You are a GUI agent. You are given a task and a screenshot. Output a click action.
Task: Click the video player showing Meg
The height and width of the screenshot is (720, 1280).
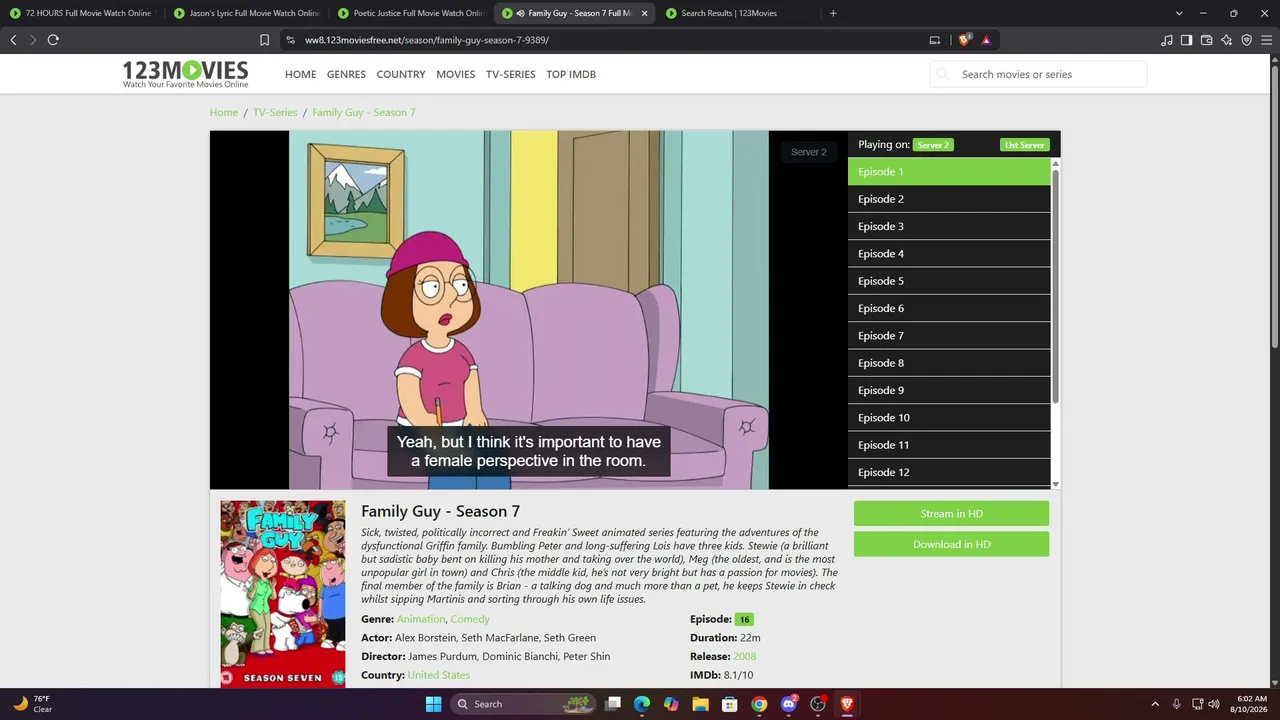point(529,310)
